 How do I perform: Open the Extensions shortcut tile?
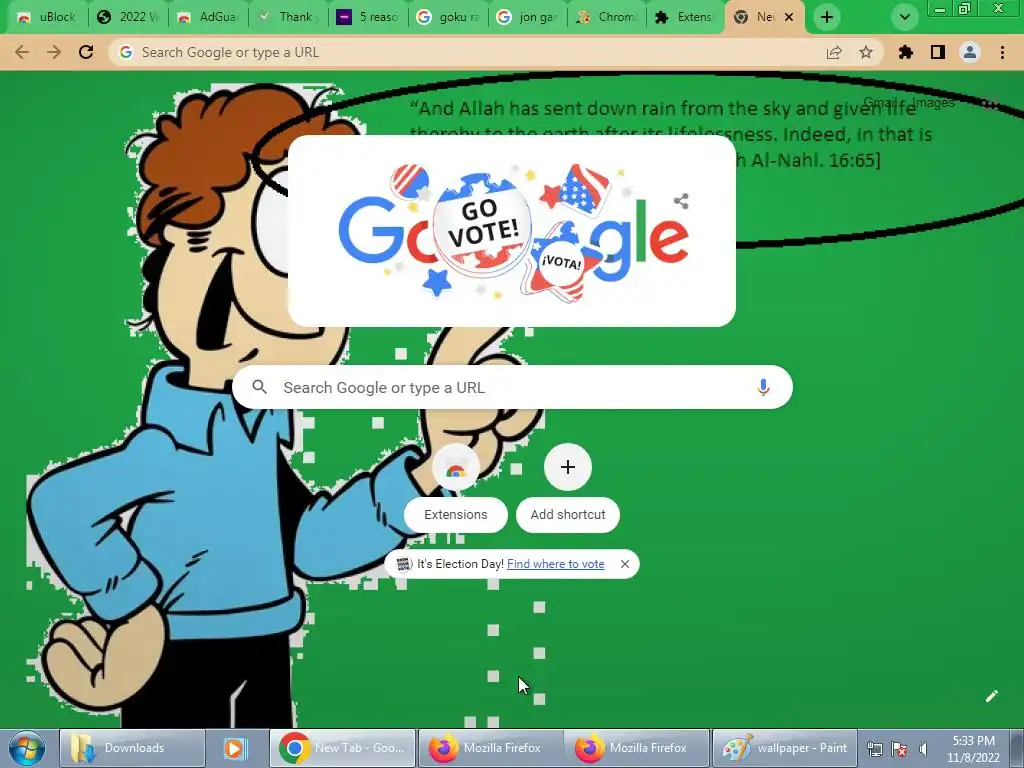456,487
